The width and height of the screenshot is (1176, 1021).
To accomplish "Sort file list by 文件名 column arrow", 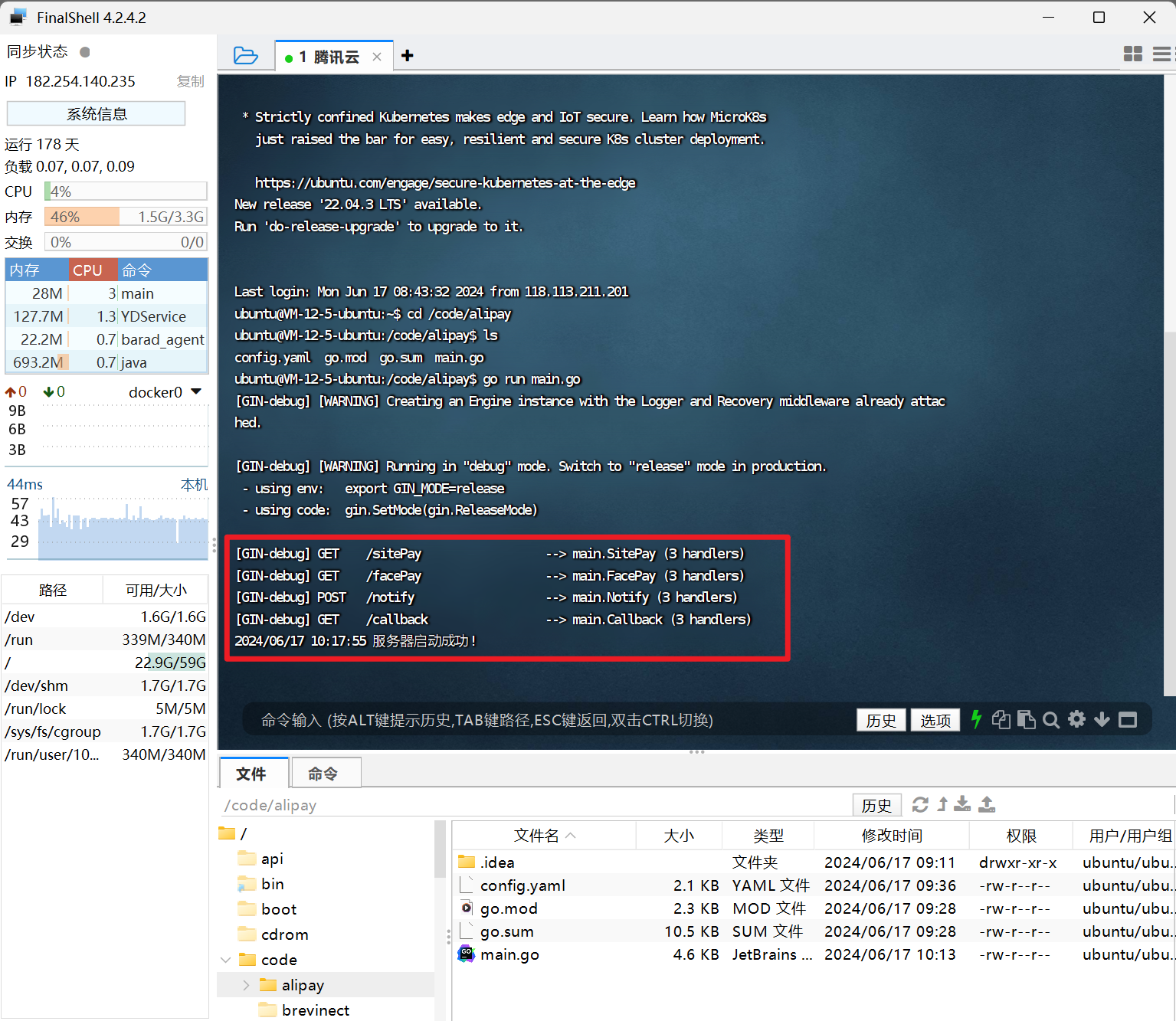I will (x=571, y=836).
